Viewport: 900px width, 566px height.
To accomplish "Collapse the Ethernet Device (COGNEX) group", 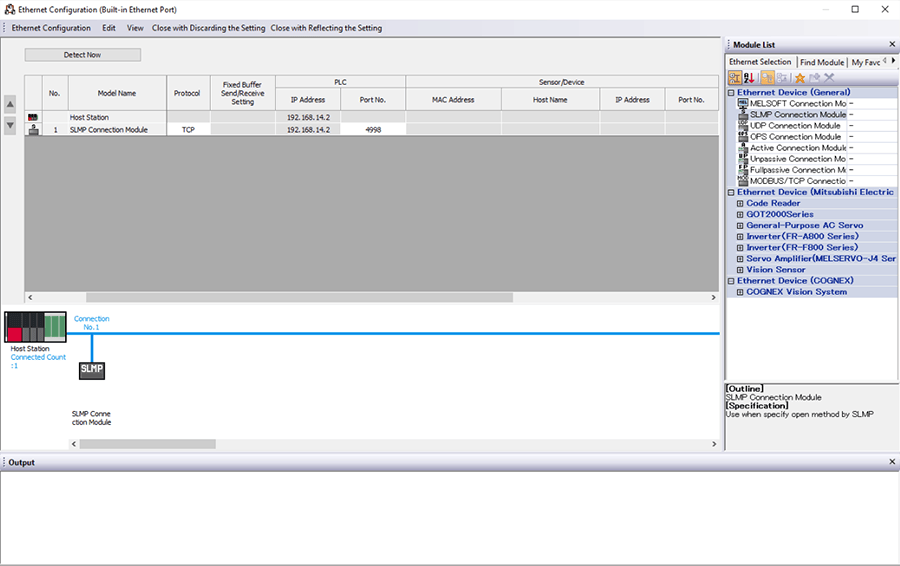I will 731,281.
